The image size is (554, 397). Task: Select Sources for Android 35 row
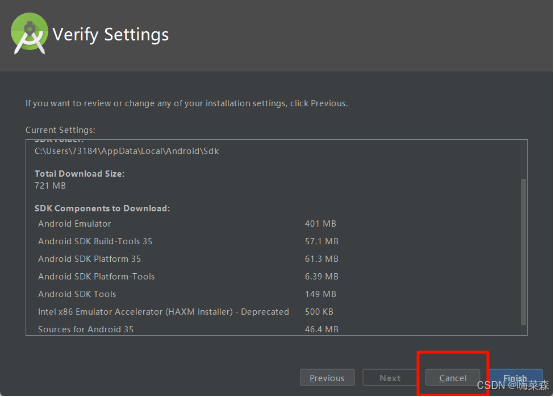(188, 329)
